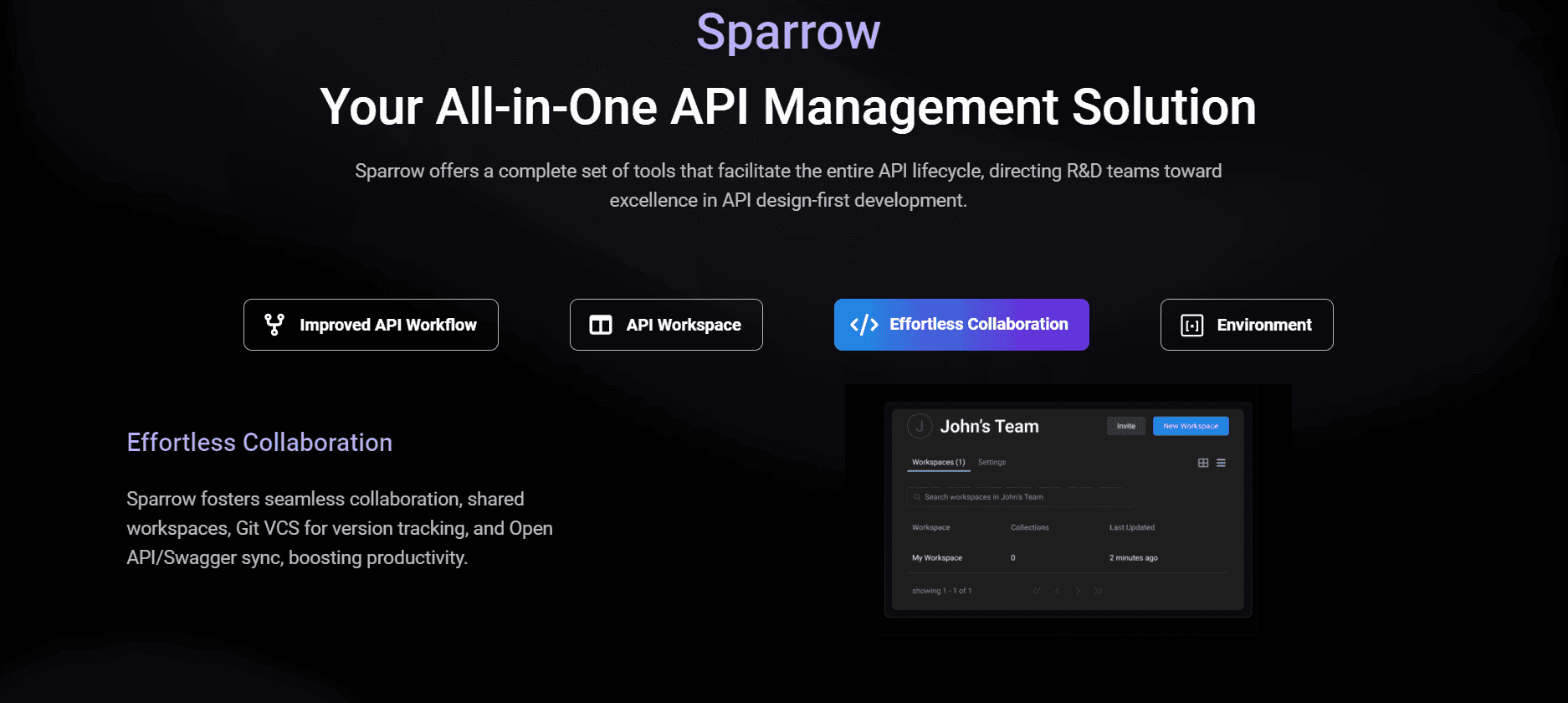1568x703 pixels.
Task: Click the code brackets icon on Effortless Collaboration
Action: [863, 325]
